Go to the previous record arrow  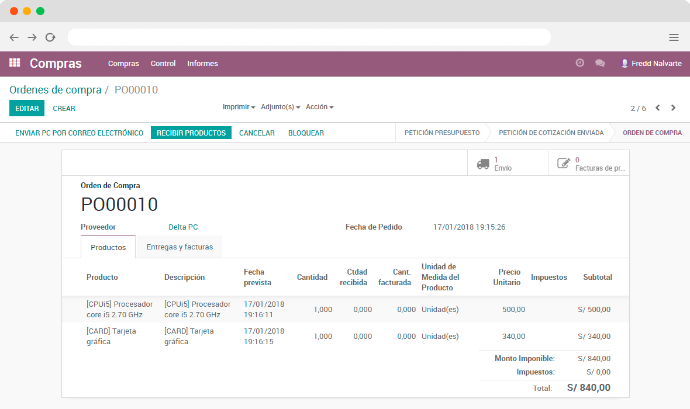pos(657,108)
